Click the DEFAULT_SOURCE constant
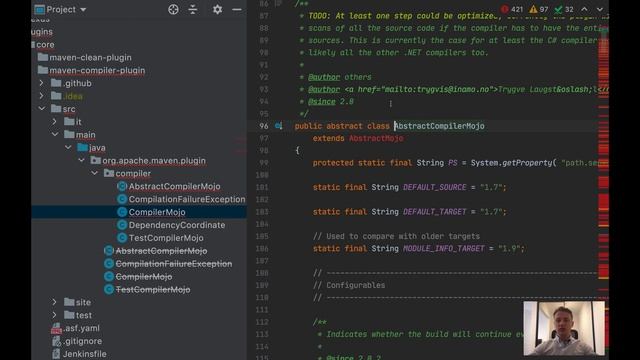The width and height of the screenshot is (640, 360). (x=435, y=187)
